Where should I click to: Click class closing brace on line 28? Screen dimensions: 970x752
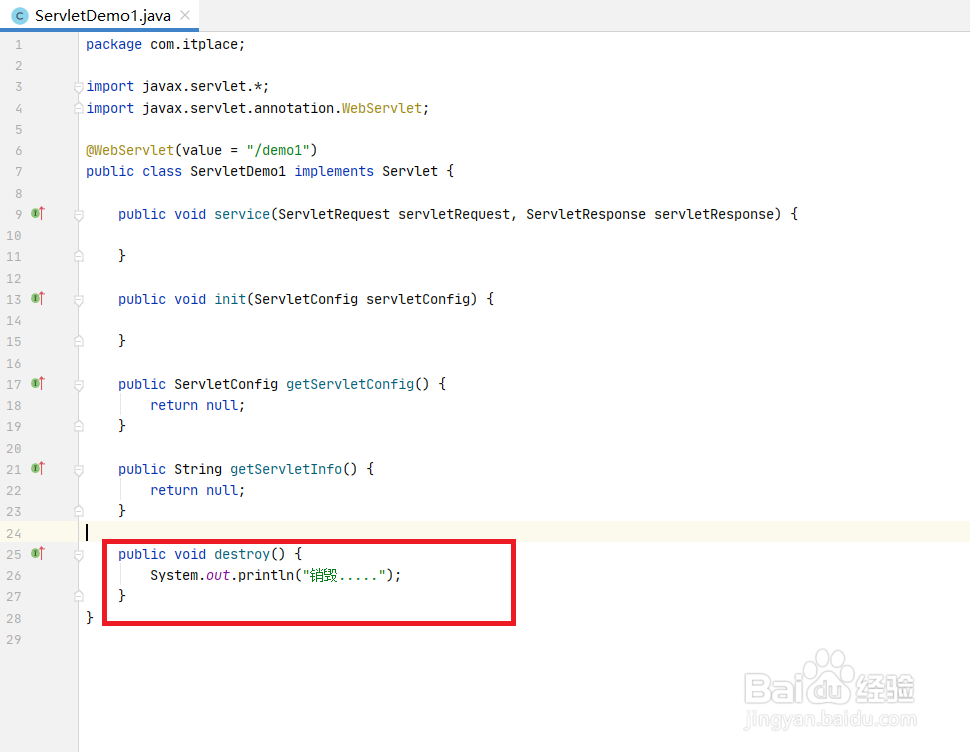pyautogui.click(x=90, y=617)
